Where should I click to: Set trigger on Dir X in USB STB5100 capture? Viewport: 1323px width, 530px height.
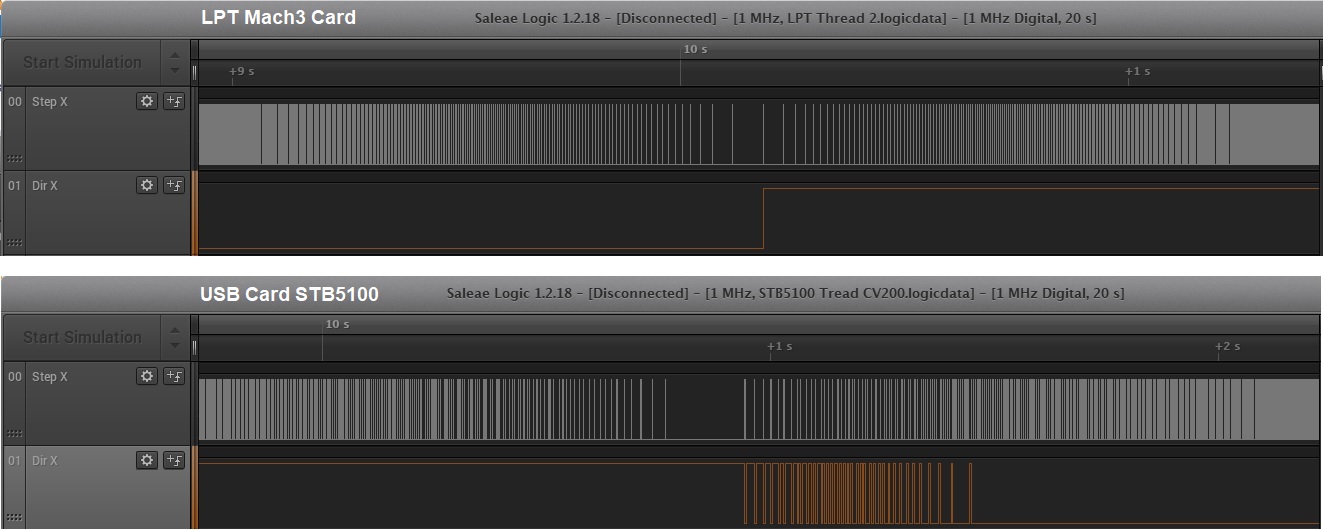[x=174, y=460]
